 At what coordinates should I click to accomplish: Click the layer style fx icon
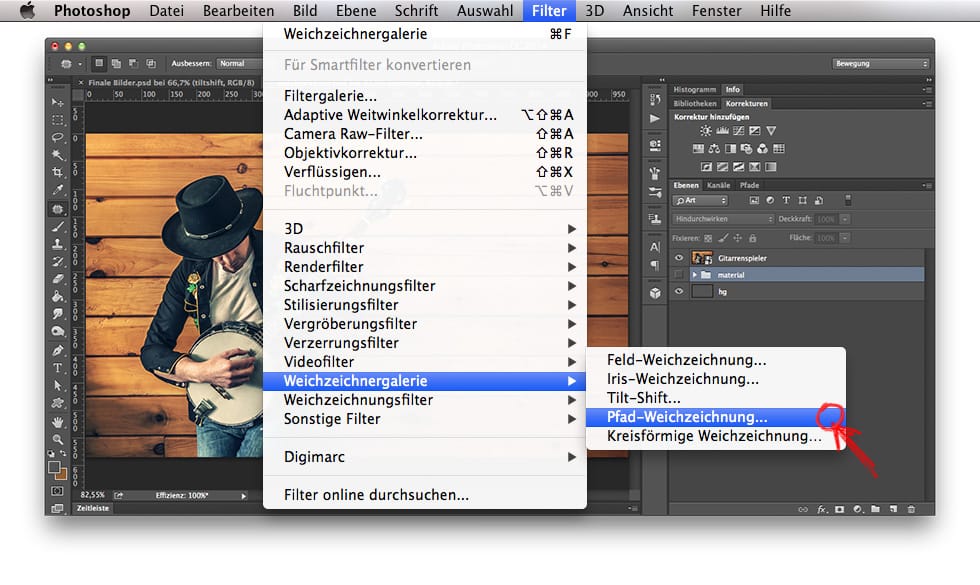[822, 509]
